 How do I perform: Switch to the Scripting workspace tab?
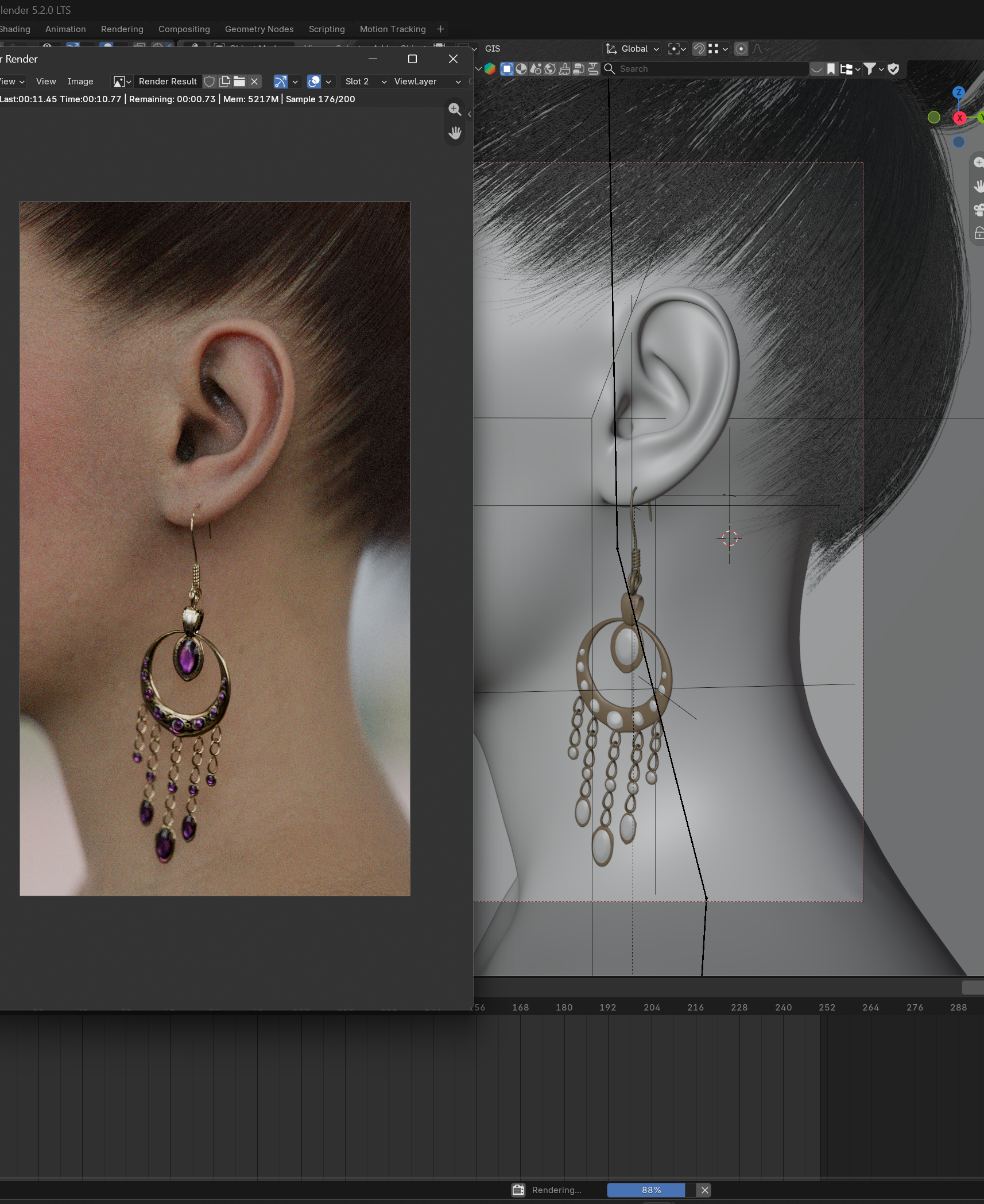coord(327,29)
